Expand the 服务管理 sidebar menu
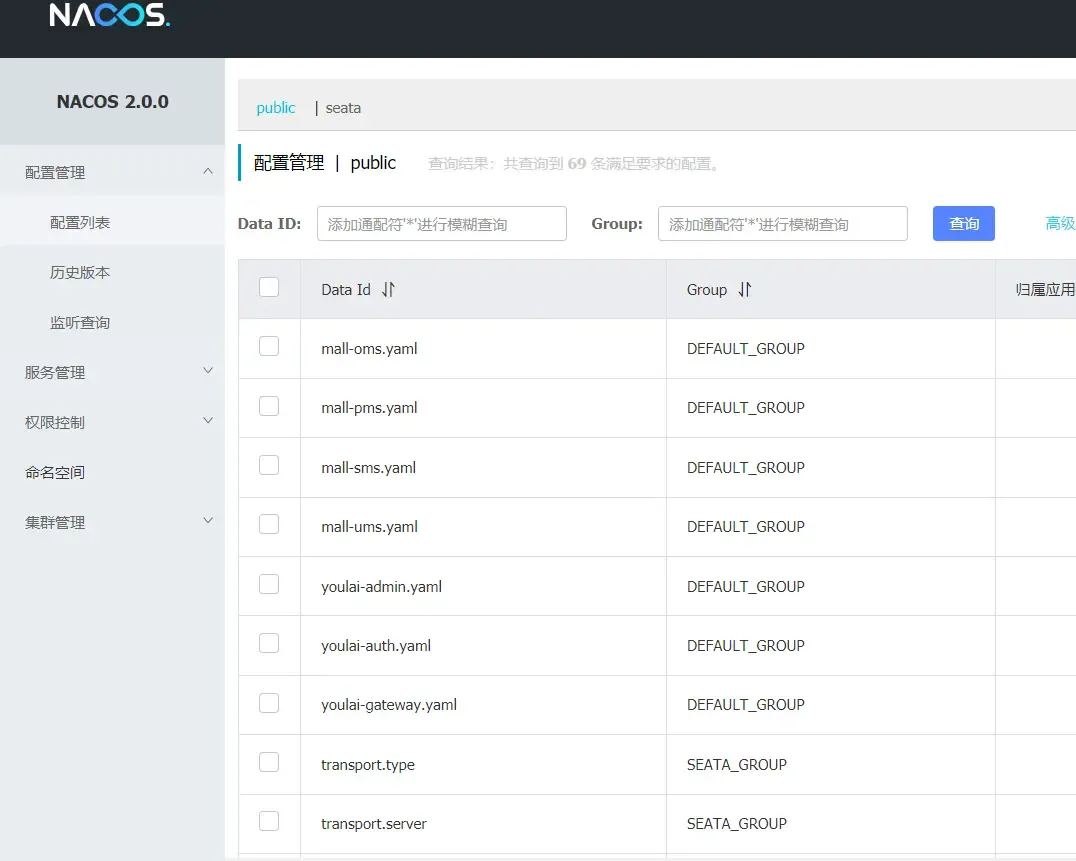Screen dimensions: 1076x861 pyautogui.click(x=112, y=371)
